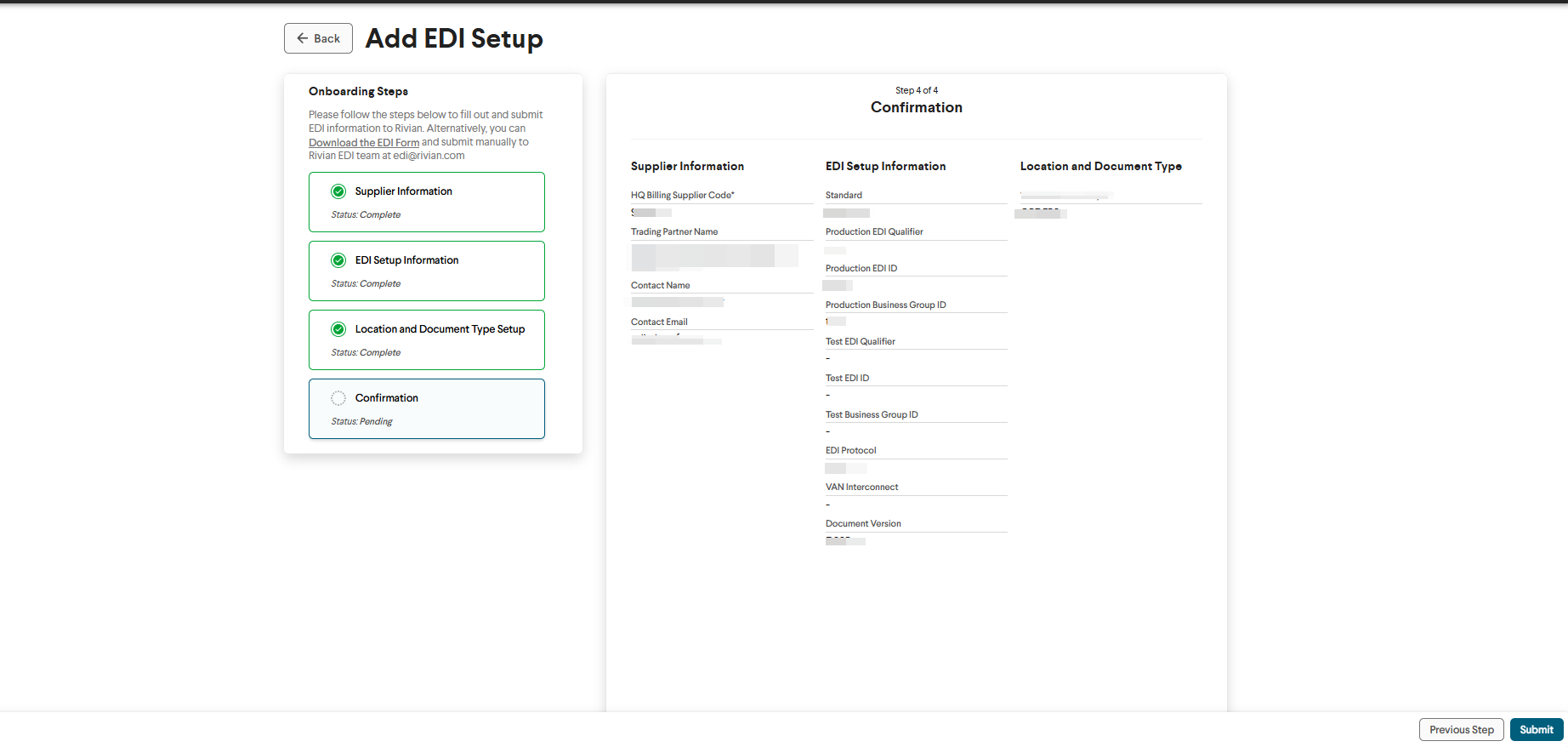Screen dimensions: 1568x747
Task: Click the Location and Document Type heading
Action: [1100, 167]
